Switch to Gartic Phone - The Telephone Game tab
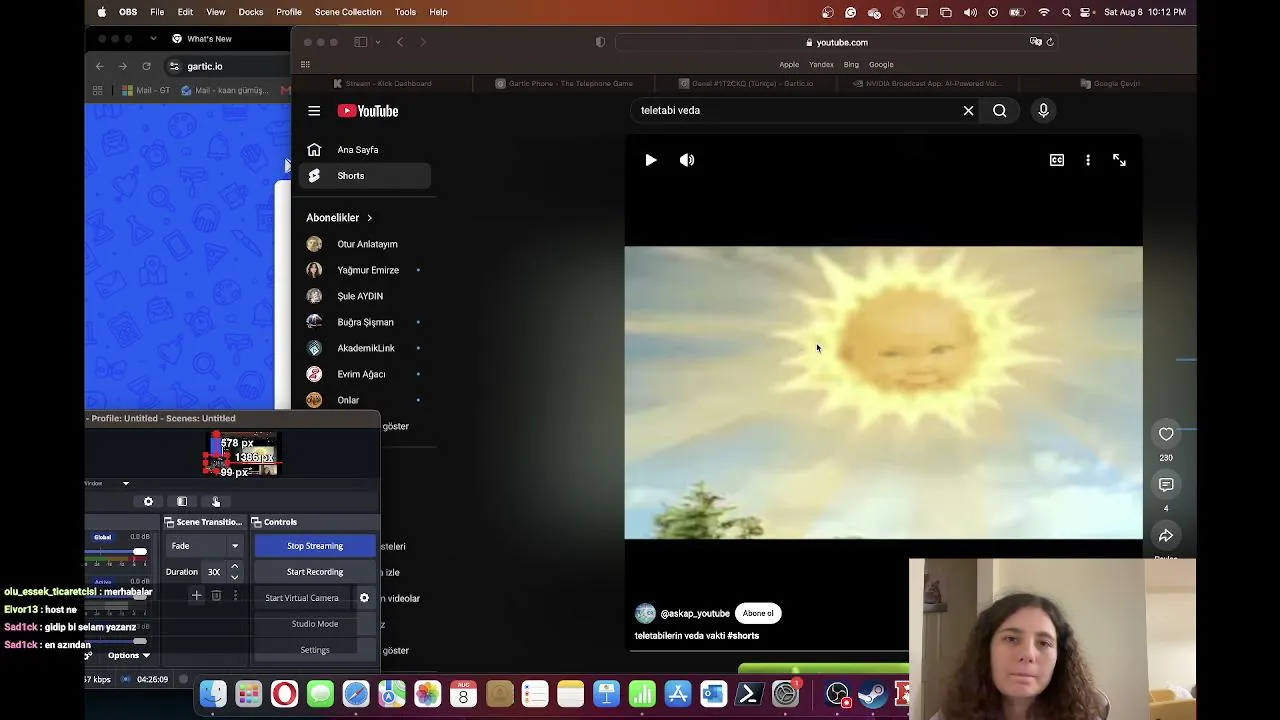The image size is (1280, 720). (x=564, y=84)
